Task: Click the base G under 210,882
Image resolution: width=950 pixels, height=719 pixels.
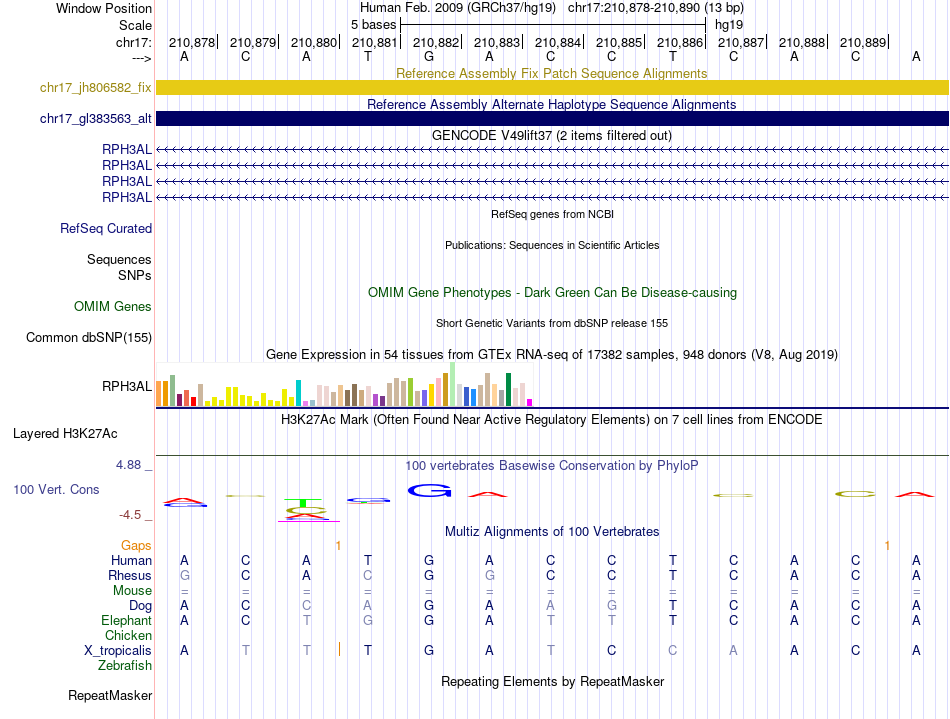Action: point(429,56)
